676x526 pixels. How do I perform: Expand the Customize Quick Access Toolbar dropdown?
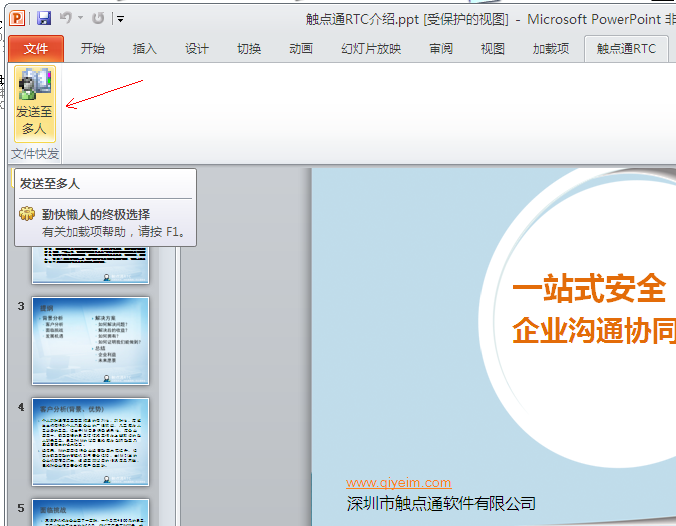click(120, 18)
